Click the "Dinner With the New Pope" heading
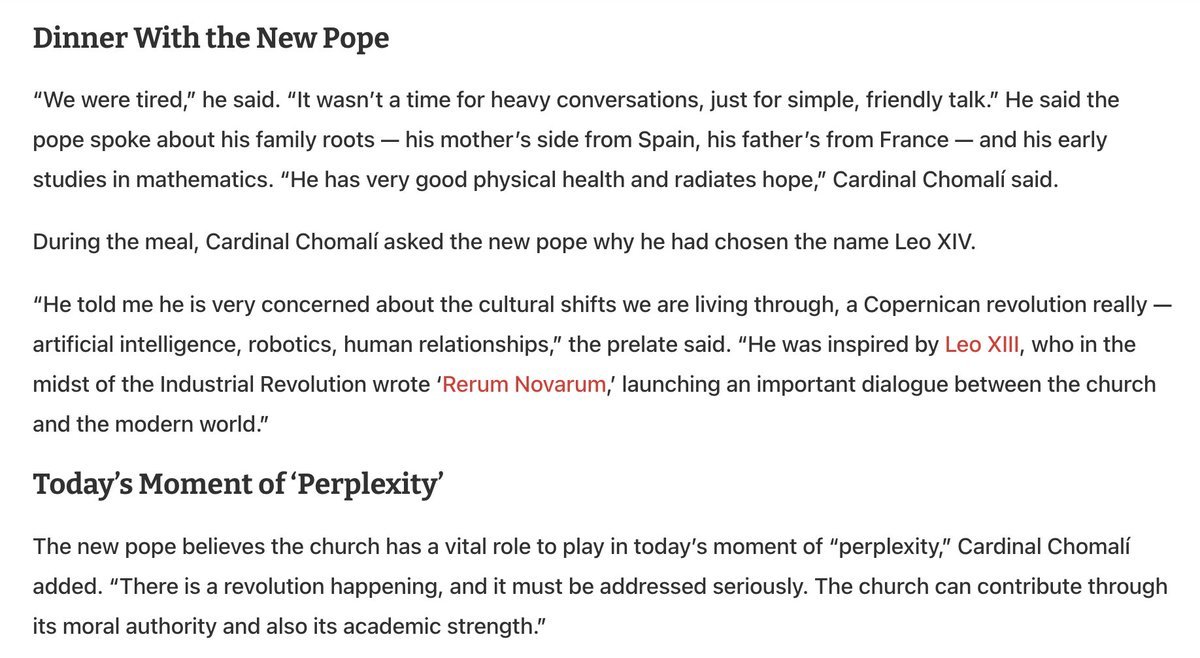The width and height of the screenshot is (1200, 658). pyautogui.click(x=211, y=39)
